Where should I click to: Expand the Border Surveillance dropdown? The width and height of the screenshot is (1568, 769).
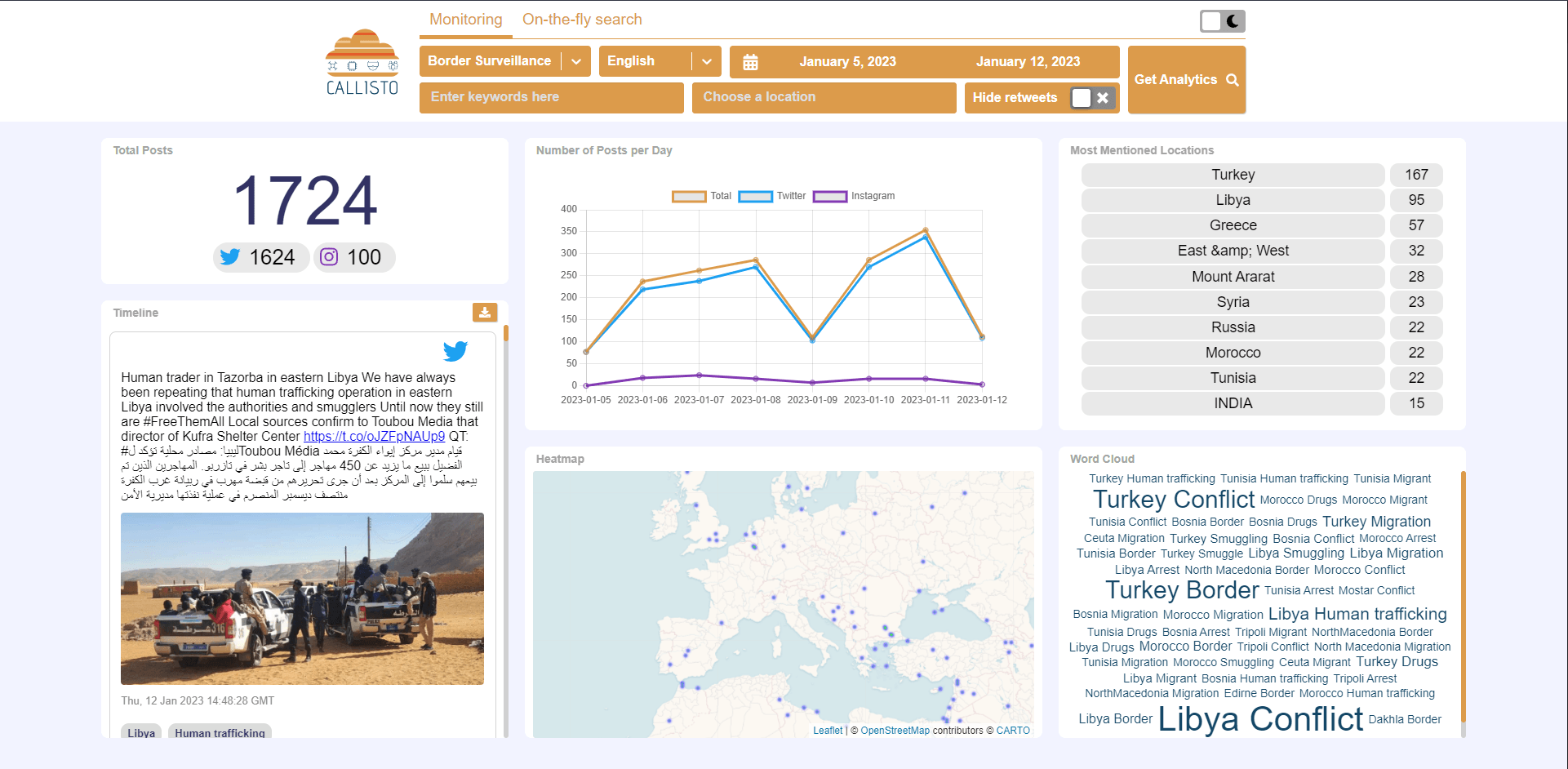576,61
